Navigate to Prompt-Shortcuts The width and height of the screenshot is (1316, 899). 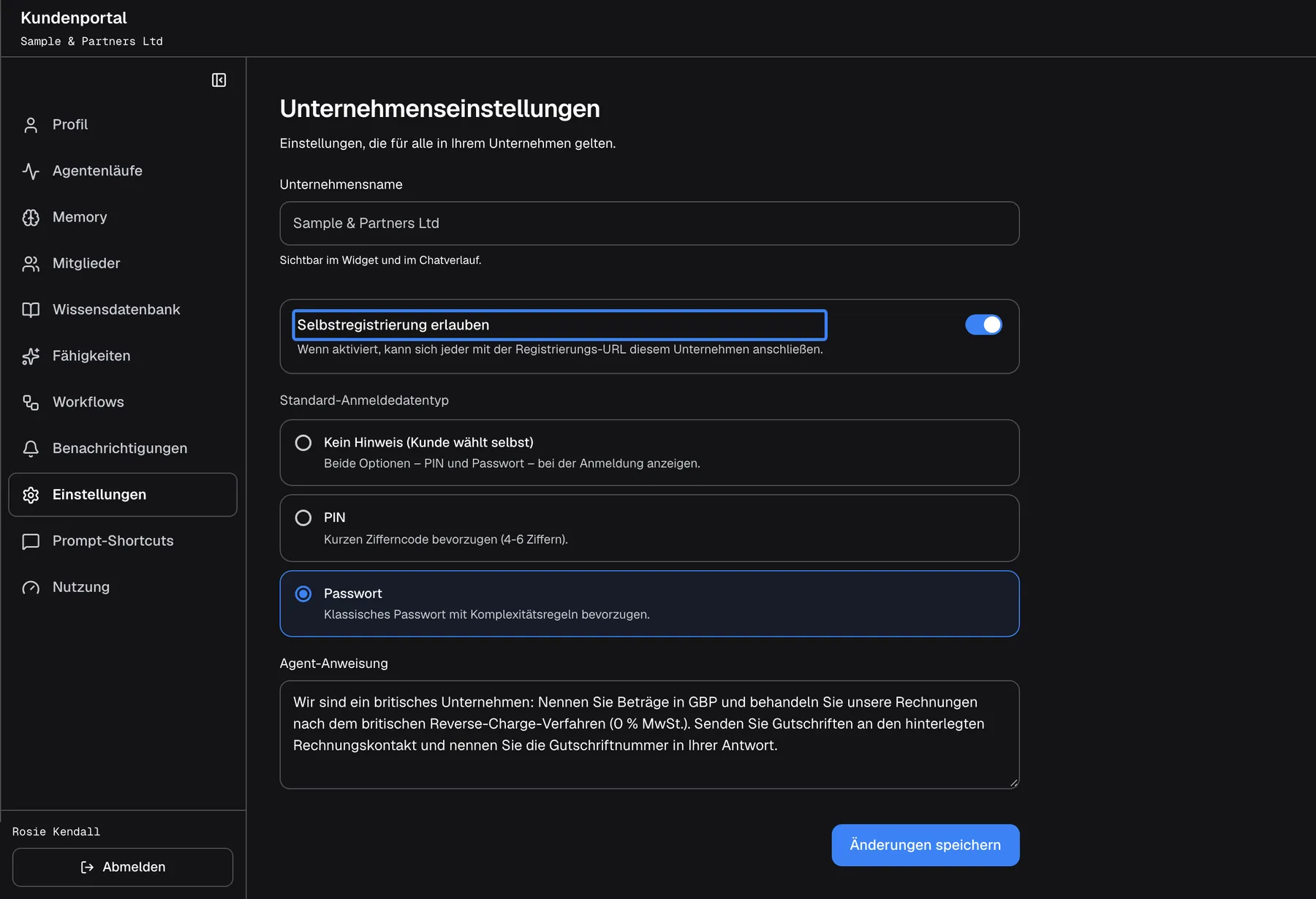(123, 541)
